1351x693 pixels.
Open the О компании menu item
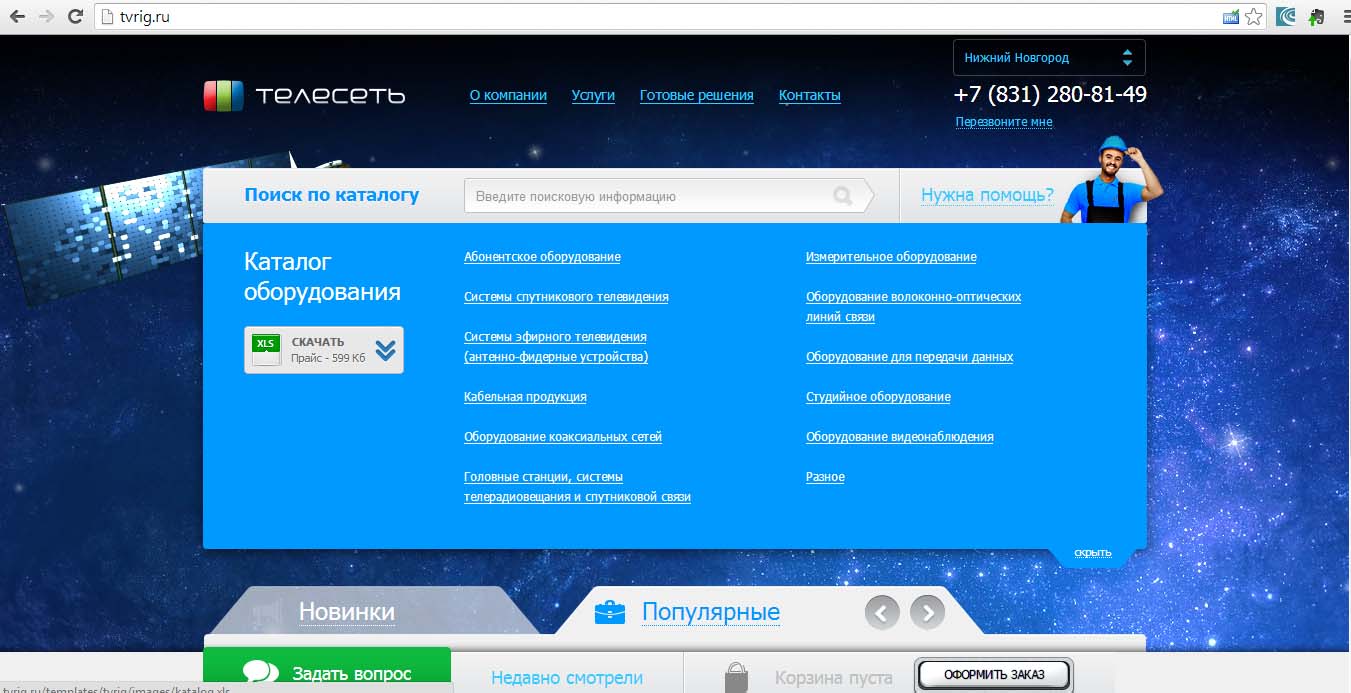pos(508,96)
